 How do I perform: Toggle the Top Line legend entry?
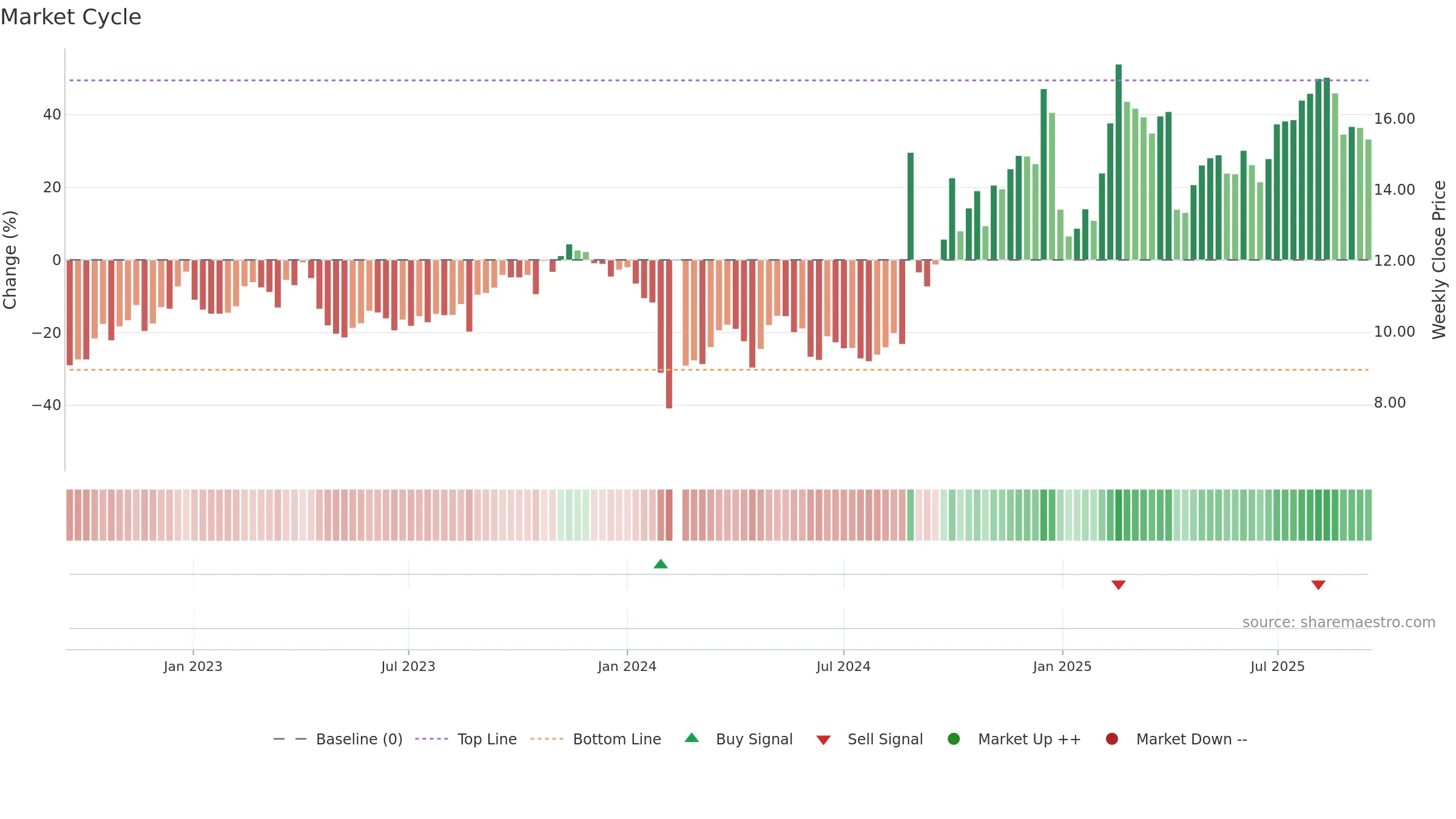(x=466, y=739)
